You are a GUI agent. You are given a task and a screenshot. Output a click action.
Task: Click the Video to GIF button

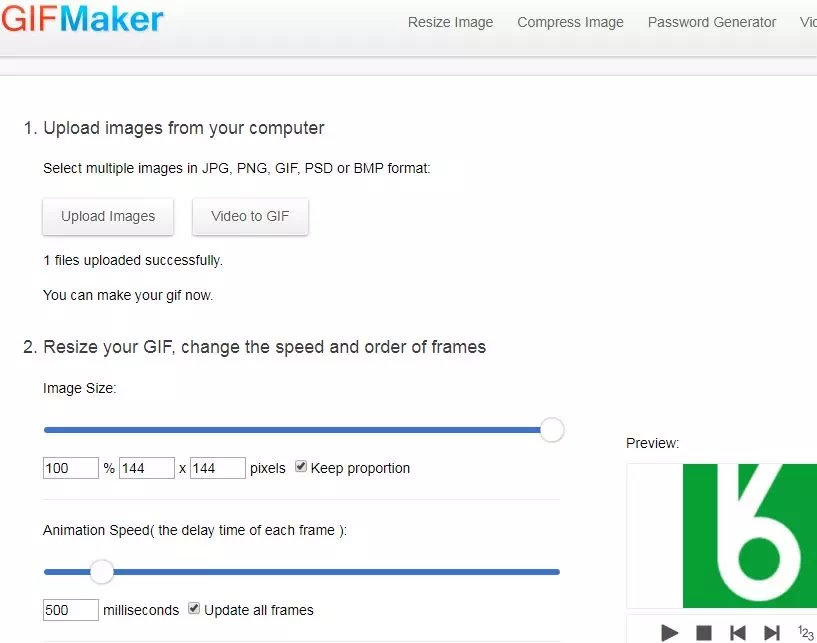250,216
